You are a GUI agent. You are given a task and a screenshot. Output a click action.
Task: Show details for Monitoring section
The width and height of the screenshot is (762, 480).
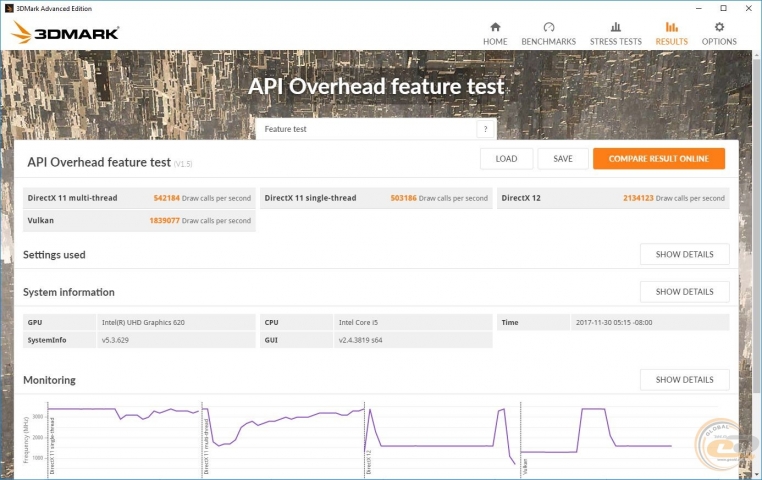[684, 380]
